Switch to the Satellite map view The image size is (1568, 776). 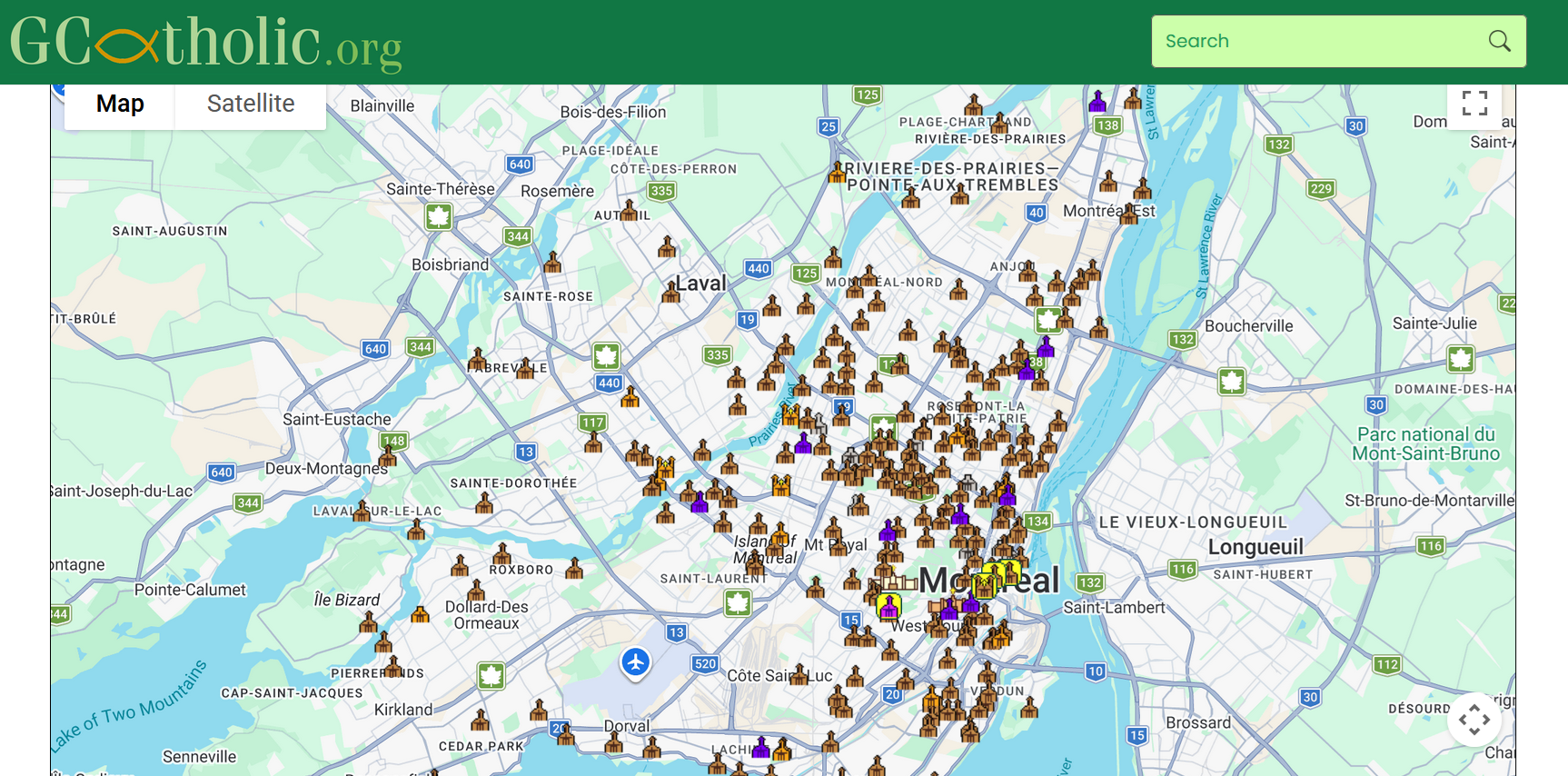click(251, 104)
